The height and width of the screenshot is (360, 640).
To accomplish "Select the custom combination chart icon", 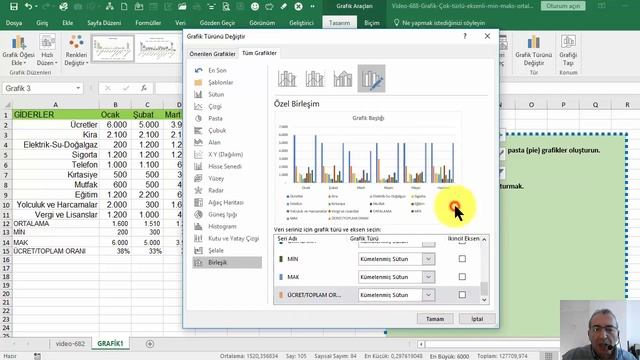I will (x=371, y=78).
